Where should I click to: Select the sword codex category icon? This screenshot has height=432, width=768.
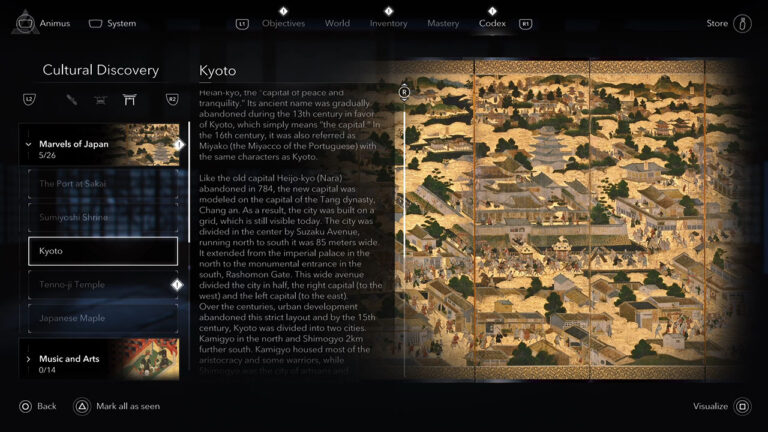click(x=72, y=99)
